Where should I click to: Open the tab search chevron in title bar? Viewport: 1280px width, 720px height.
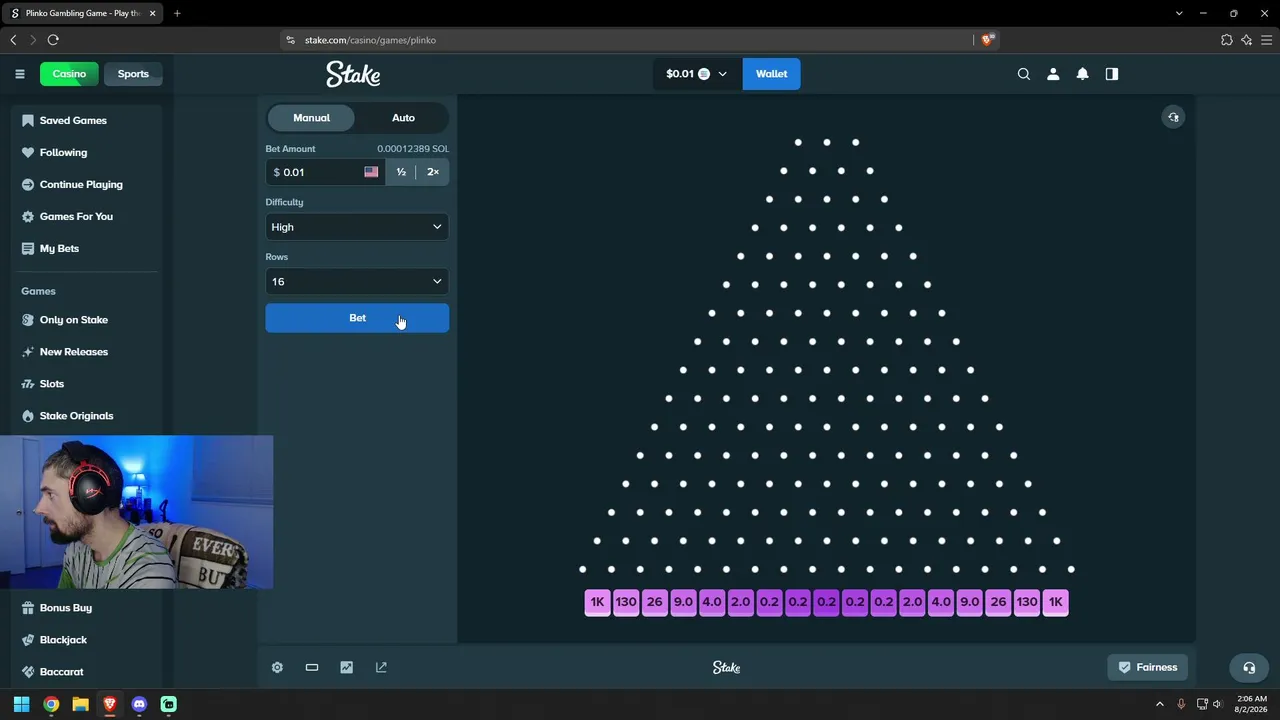[1179, 13]
